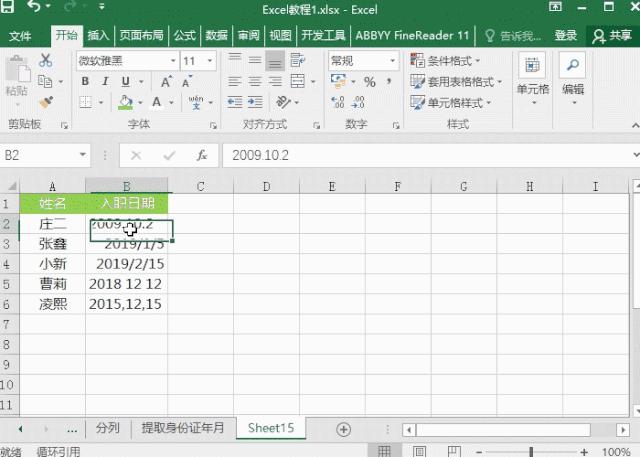The width and height of the screenshot is (640, 457).
Task: Increase decimal places
Action: coord(338,102)
